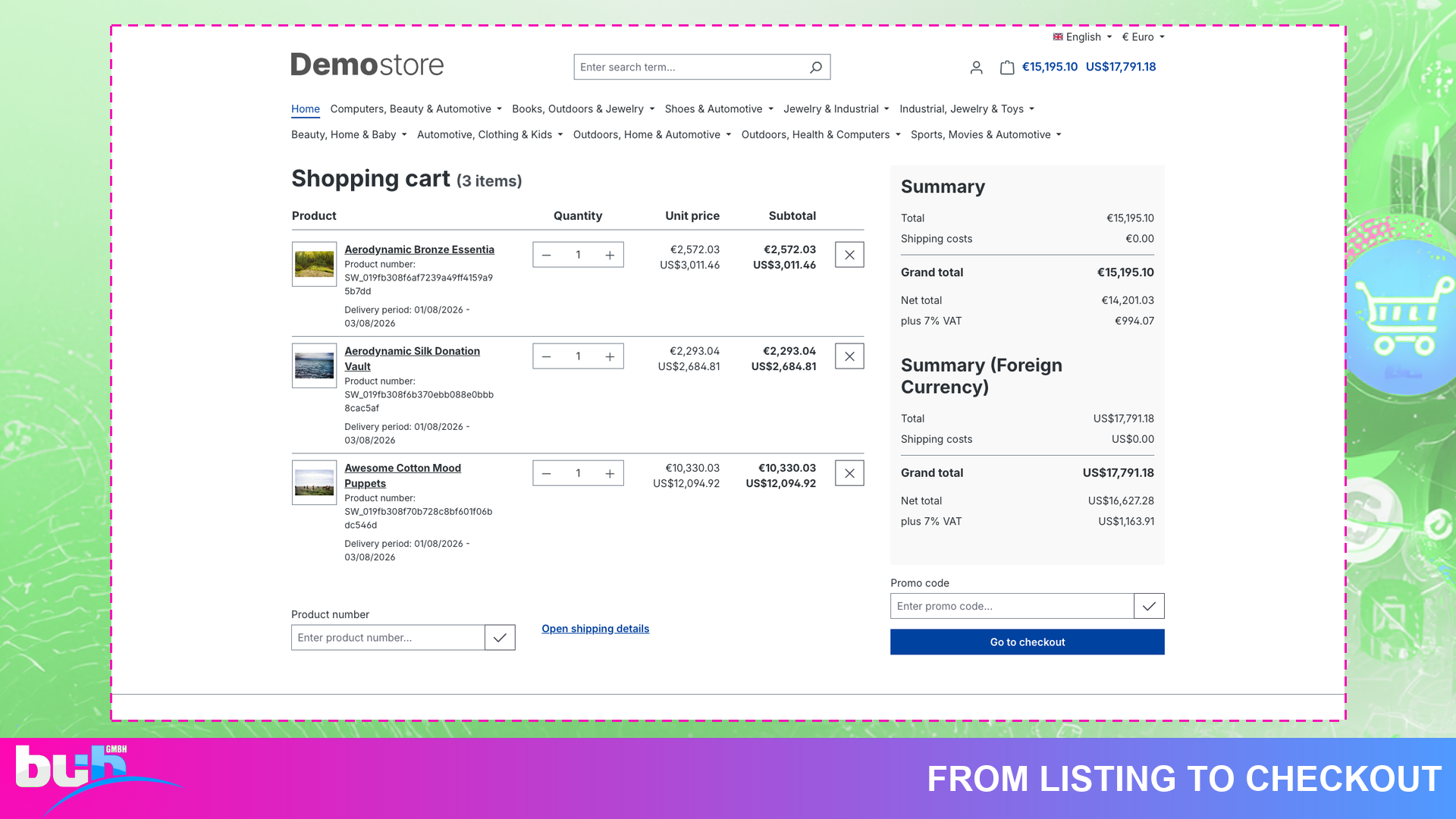Open the Euro currency dropdown
The image size is (1456, 819).
point(1143,37)
